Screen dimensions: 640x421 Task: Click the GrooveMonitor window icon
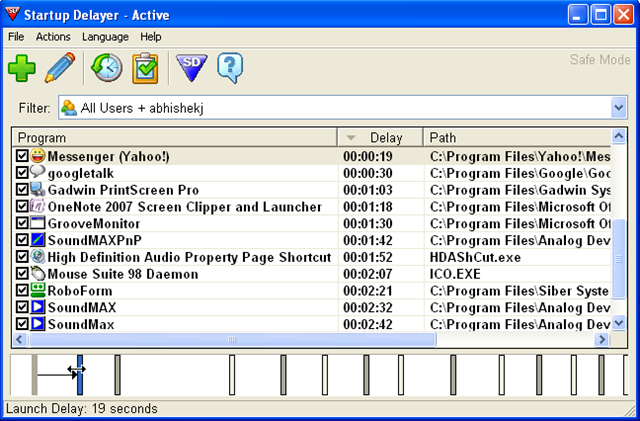38,223
